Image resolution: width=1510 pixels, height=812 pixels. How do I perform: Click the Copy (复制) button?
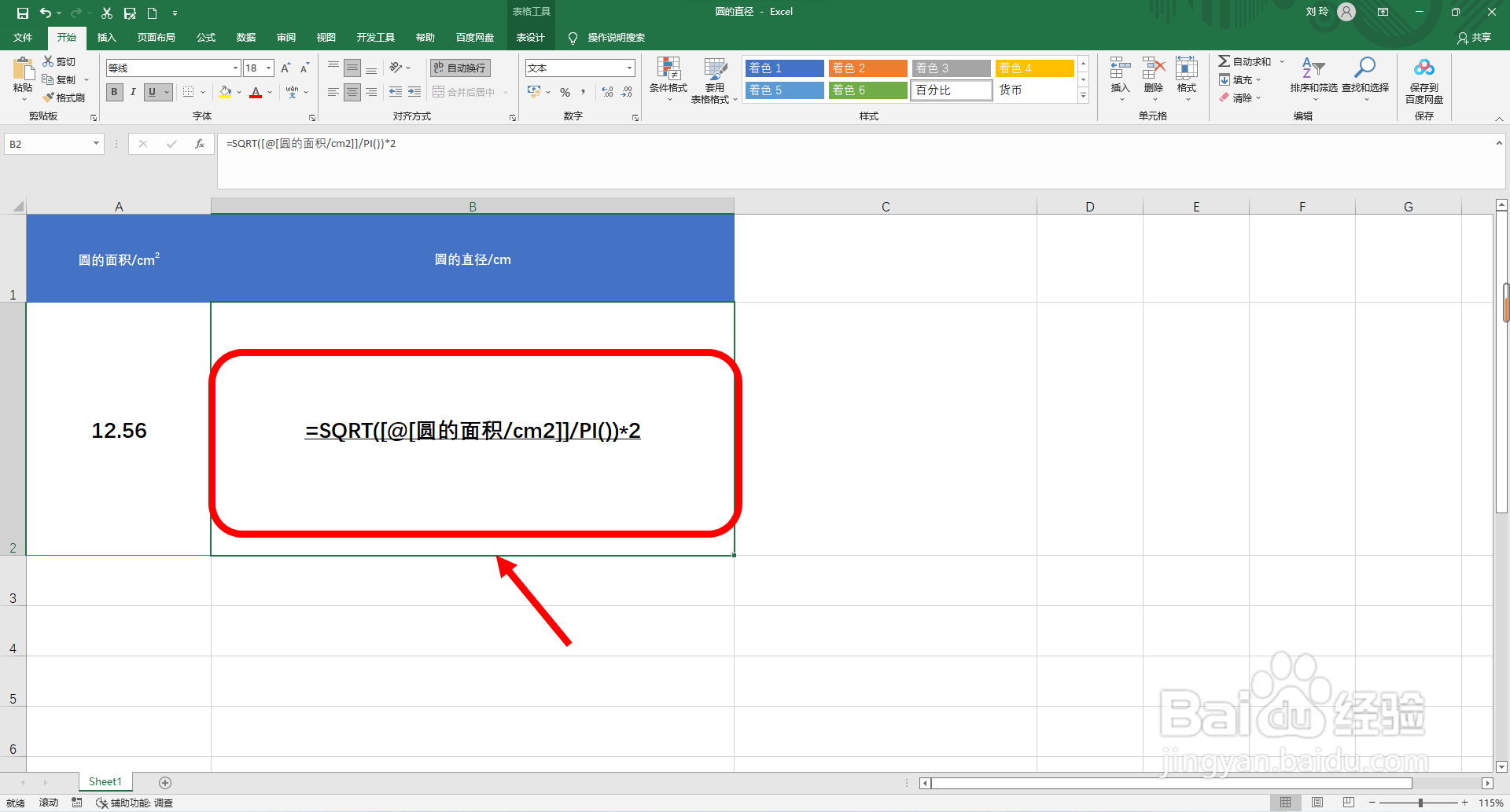(60, 79)
